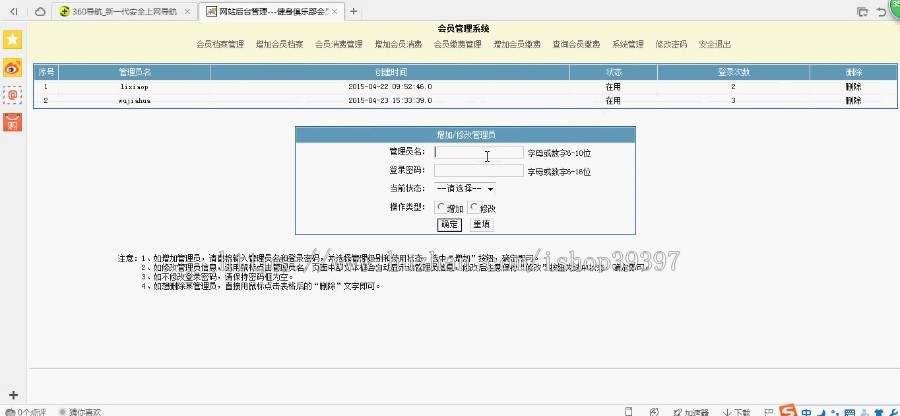This screenshot has width=900, height=416.
Task: Delete the wujiahua administrator row
Action: click(854, 100)
